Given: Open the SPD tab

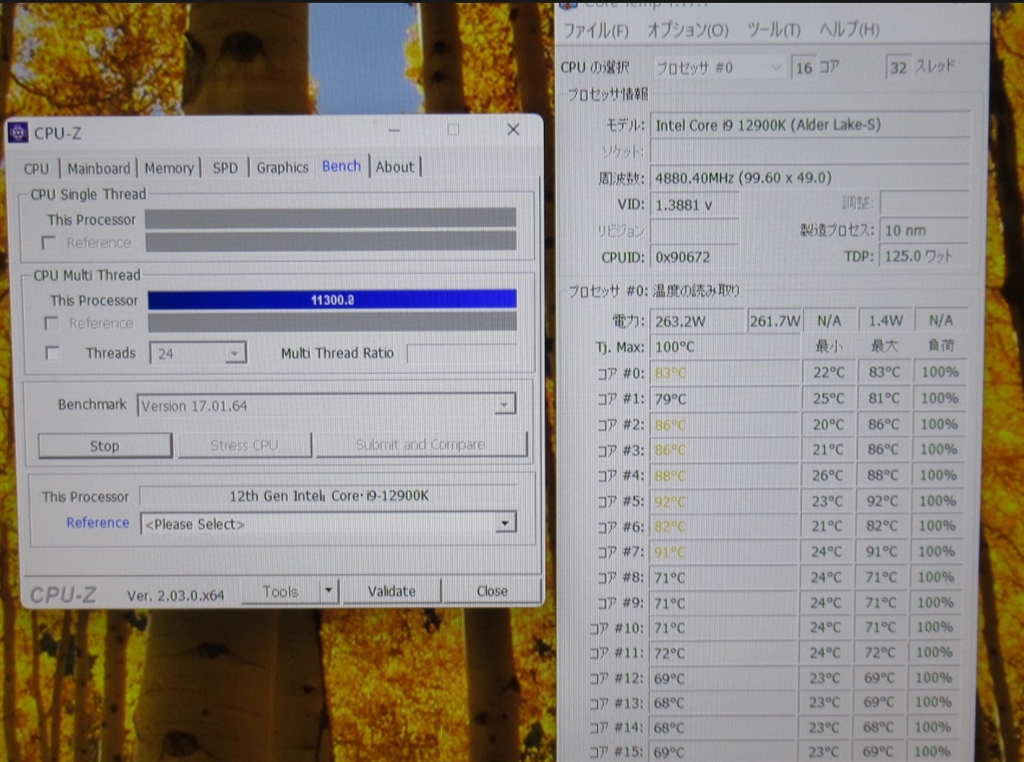Looking at the screenshot, I should (225, 168).
